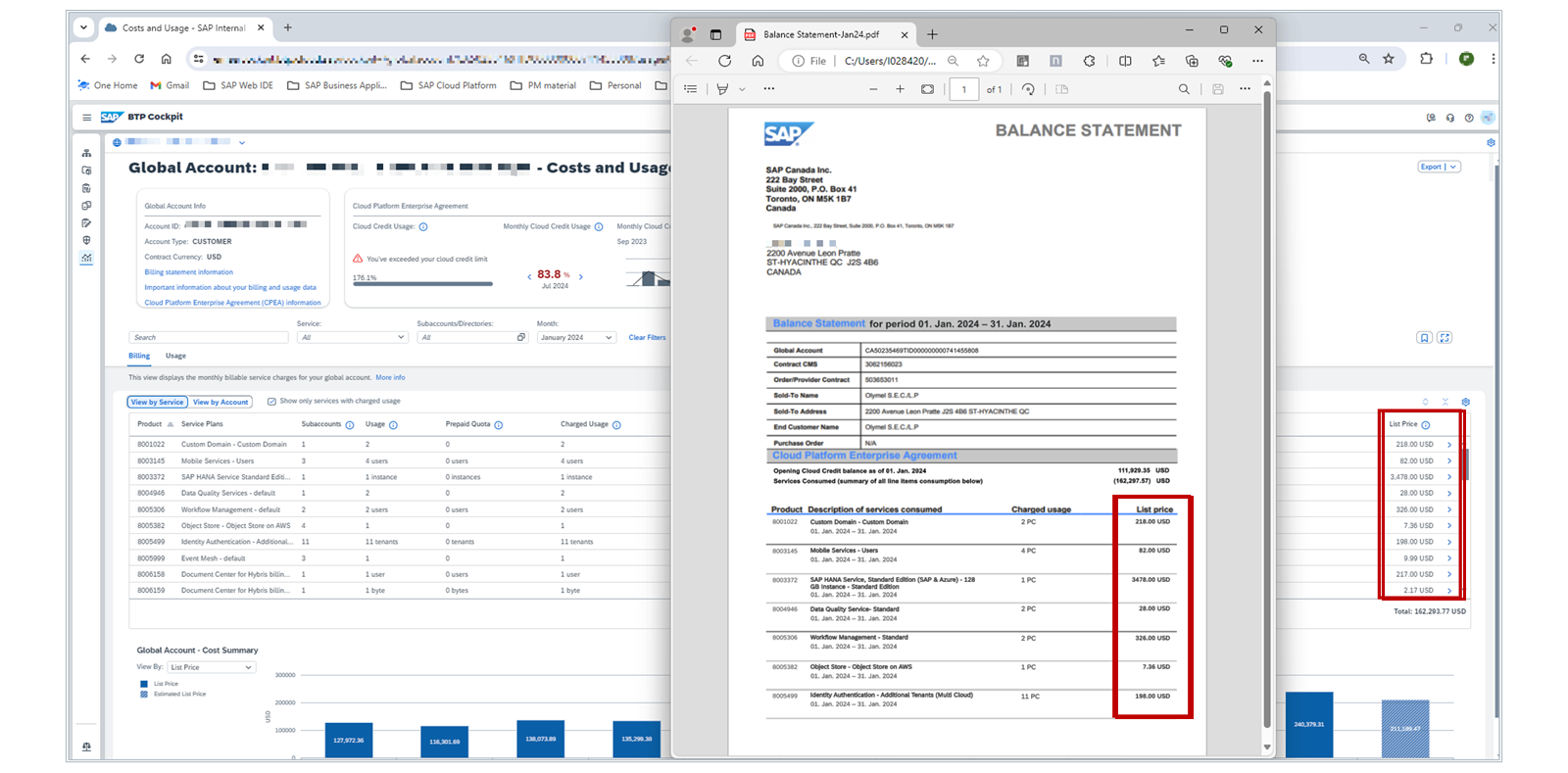
Task: Zoom in the PDF with plus icon
Action: (900, 89)
